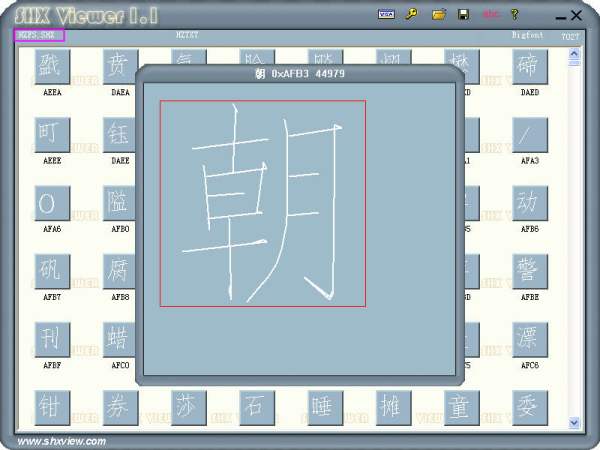Select glyph thumbnail above DAED
This screenshot has width=600, height=450.
point(530,67)
